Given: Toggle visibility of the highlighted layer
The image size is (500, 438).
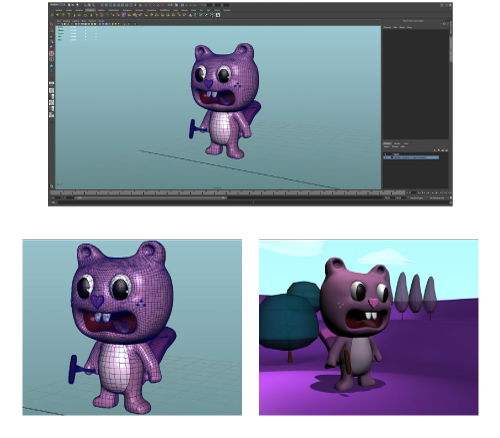Looking at the screenshot, I should click(x=385, y=157).
